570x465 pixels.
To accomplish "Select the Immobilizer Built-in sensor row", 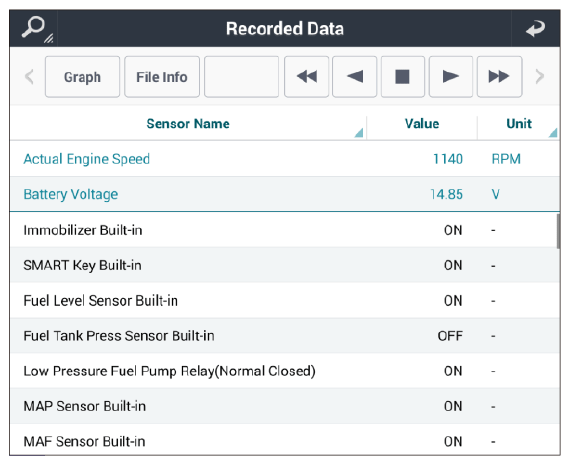I will point(285,230).
